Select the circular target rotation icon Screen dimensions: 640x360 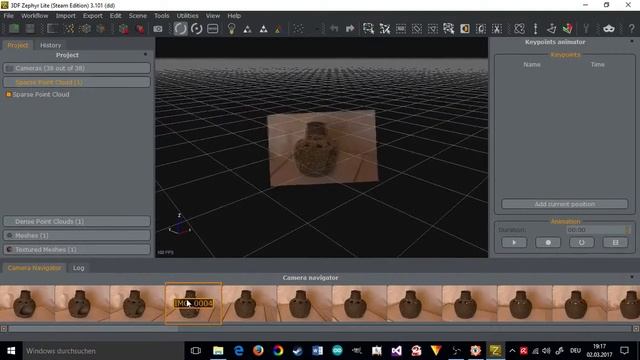point(196,29)
